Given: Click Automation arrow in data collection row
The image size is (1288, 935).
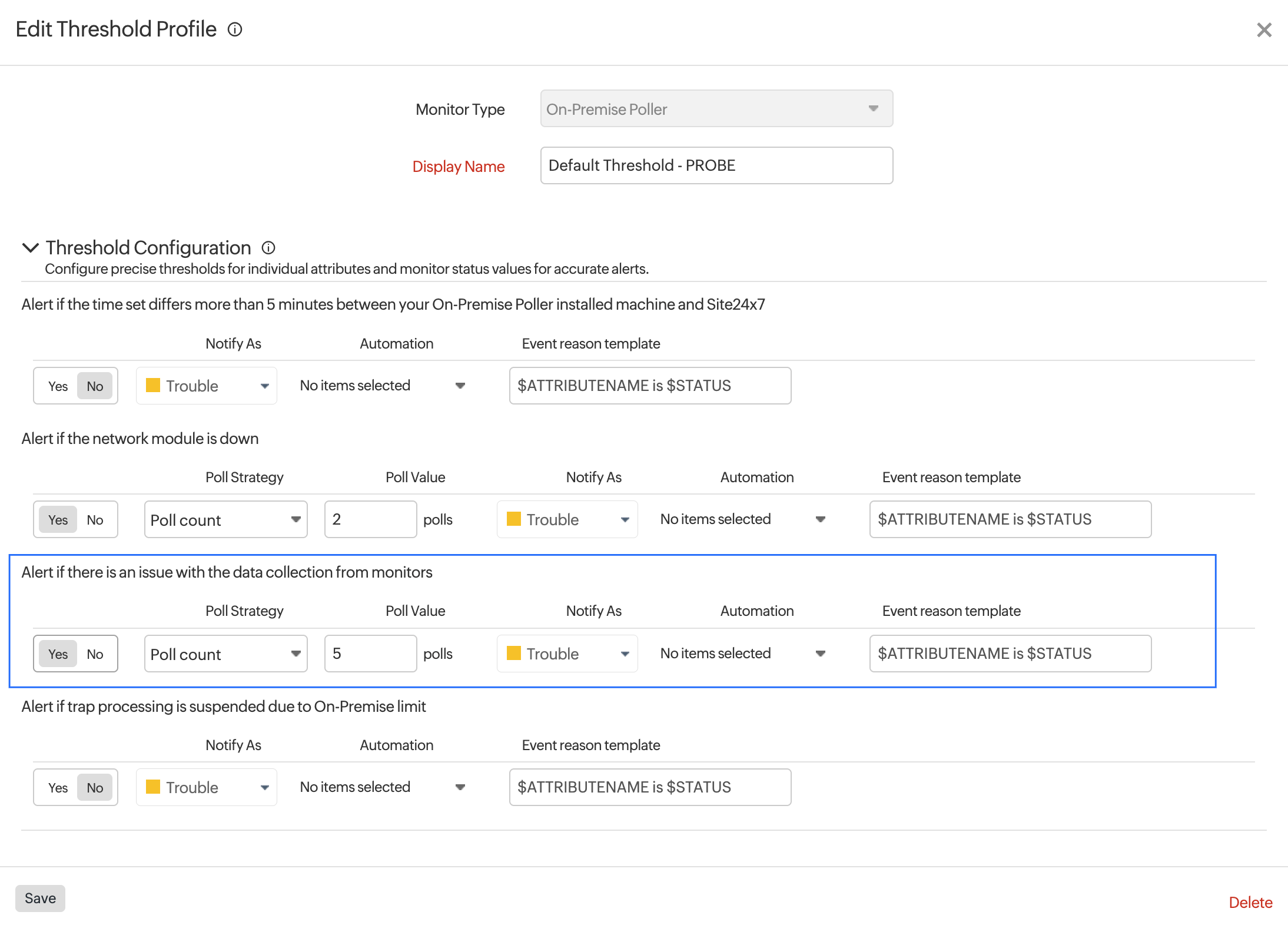Looking at the screenshot, I should [820, 654].
